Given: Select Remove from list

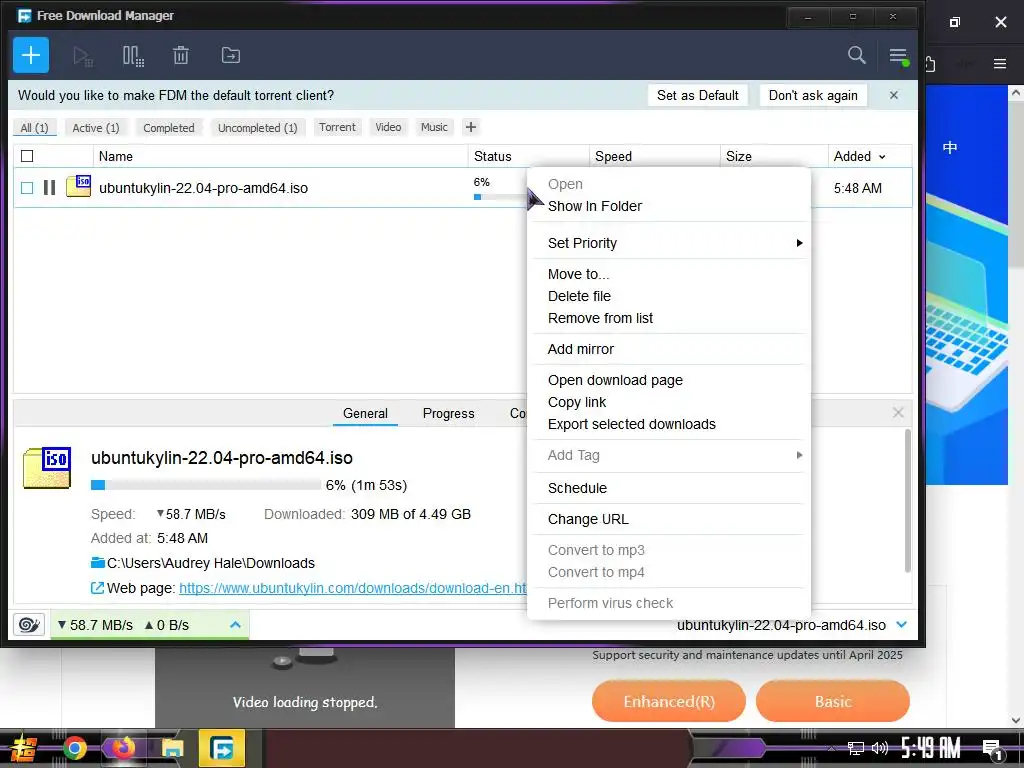Looking at the screenshot, I should coord(600,318).
